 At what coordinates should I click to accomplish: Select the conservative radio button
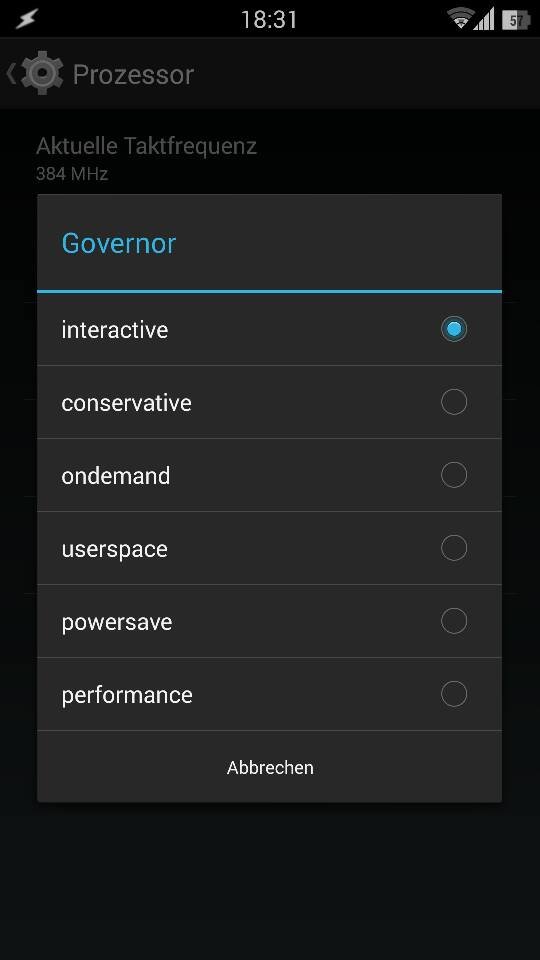click(x=454, y=402)
